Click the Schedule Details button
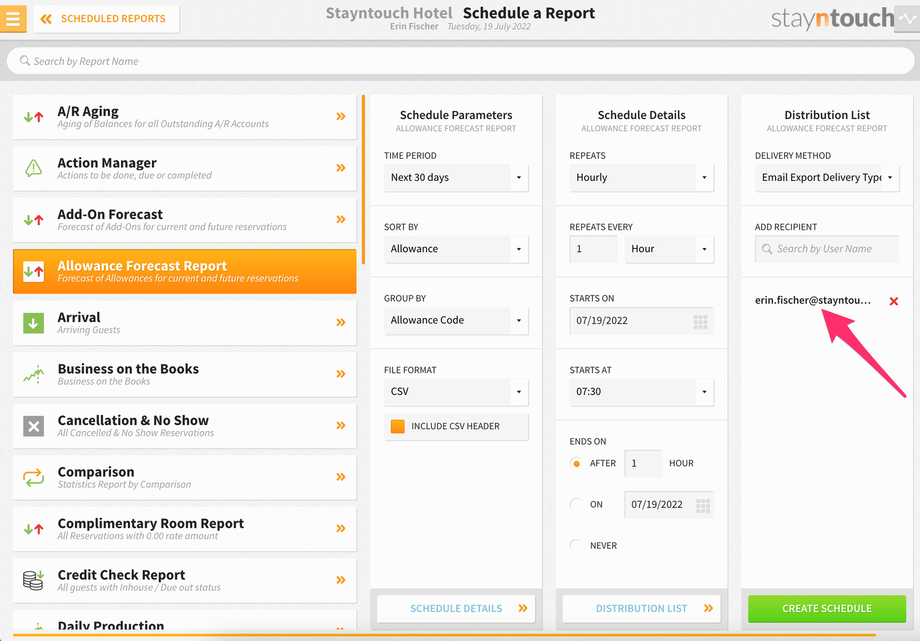This screenshot has height=641, width=920. coord(456,609)
